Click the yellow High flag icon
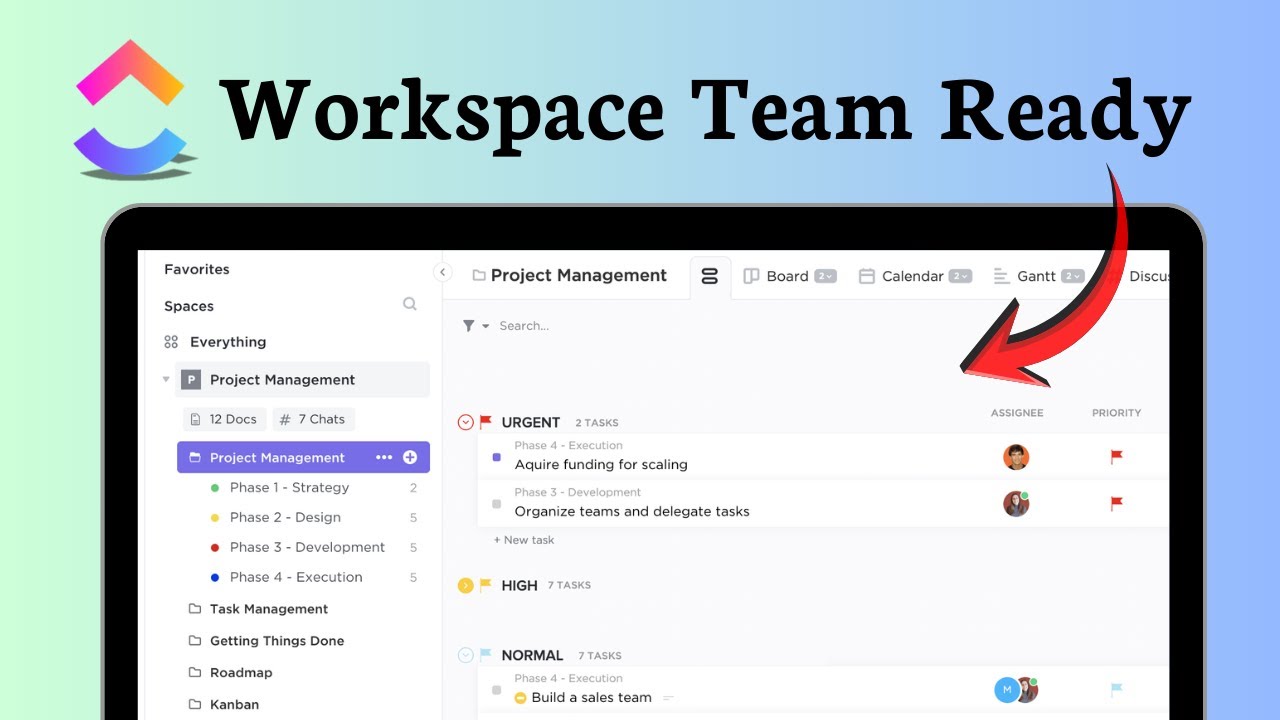Screen dimensions: 1280x720 (486, 585)
